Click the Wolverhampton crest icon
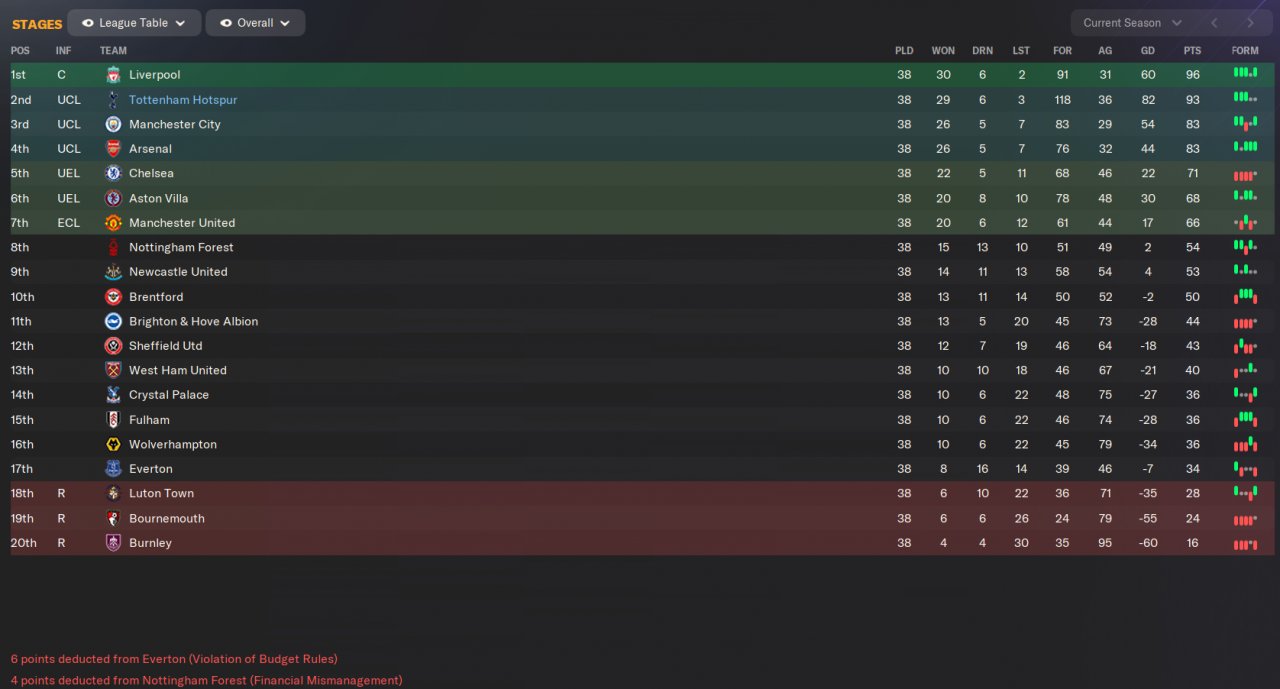The width and height of the screenshot is (1280, 689). (x=113, y=444)
